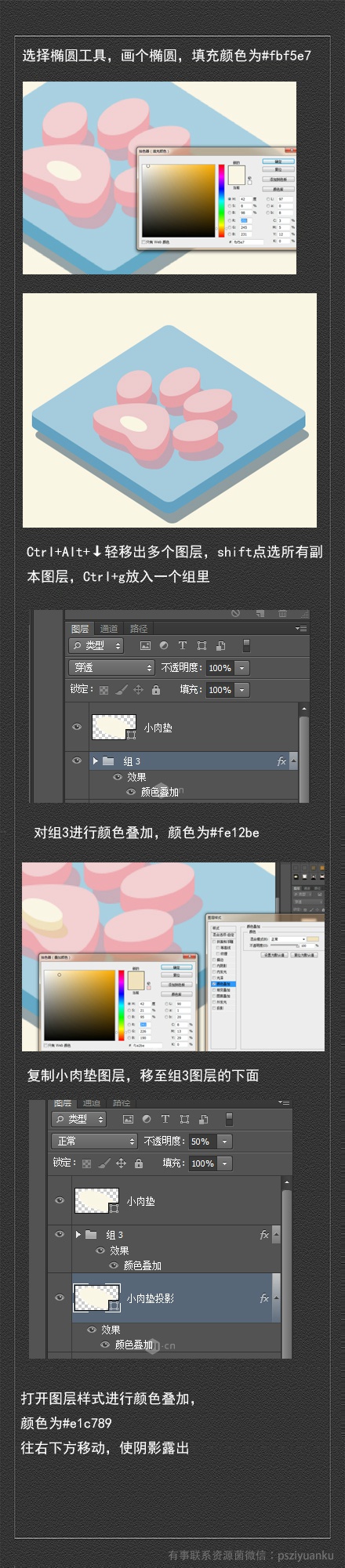Open 正常 blend mode dropdown

pyautogui.click(x=94, y=1142)
